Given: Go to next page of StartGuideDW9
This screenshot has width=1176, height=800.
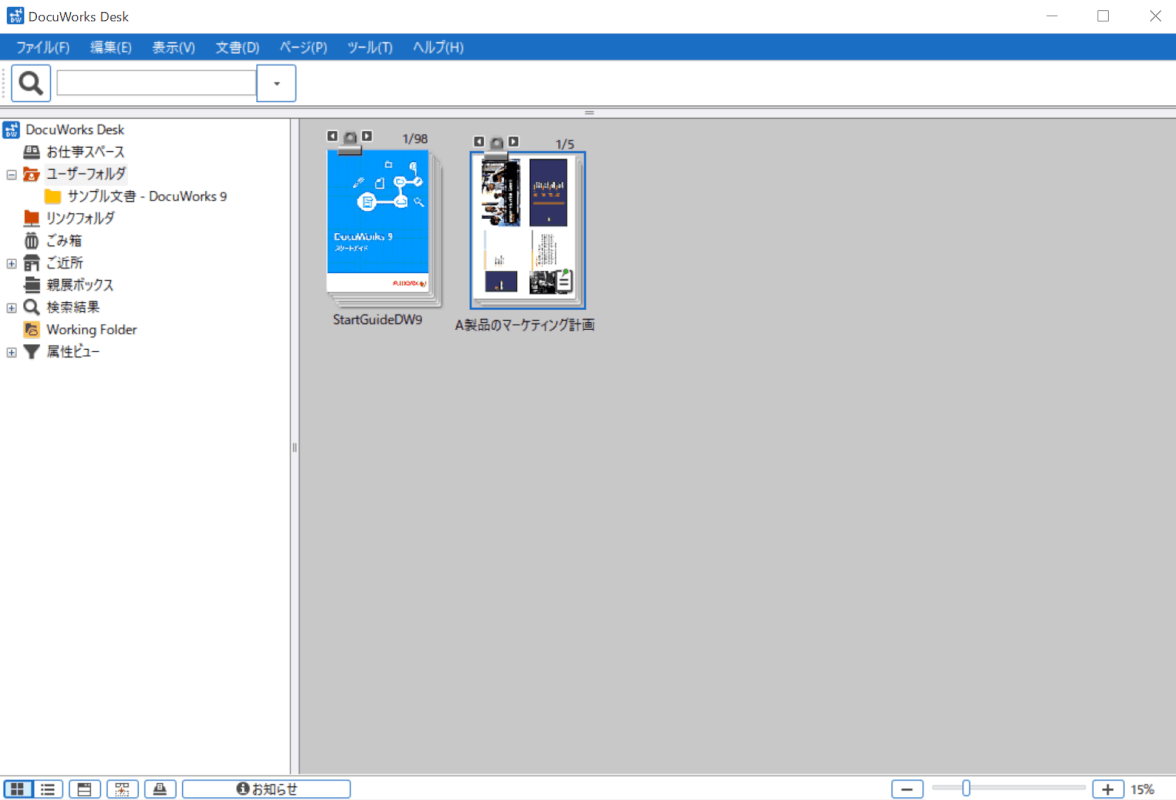Looking at the screenshot, I should coord(367,136).
